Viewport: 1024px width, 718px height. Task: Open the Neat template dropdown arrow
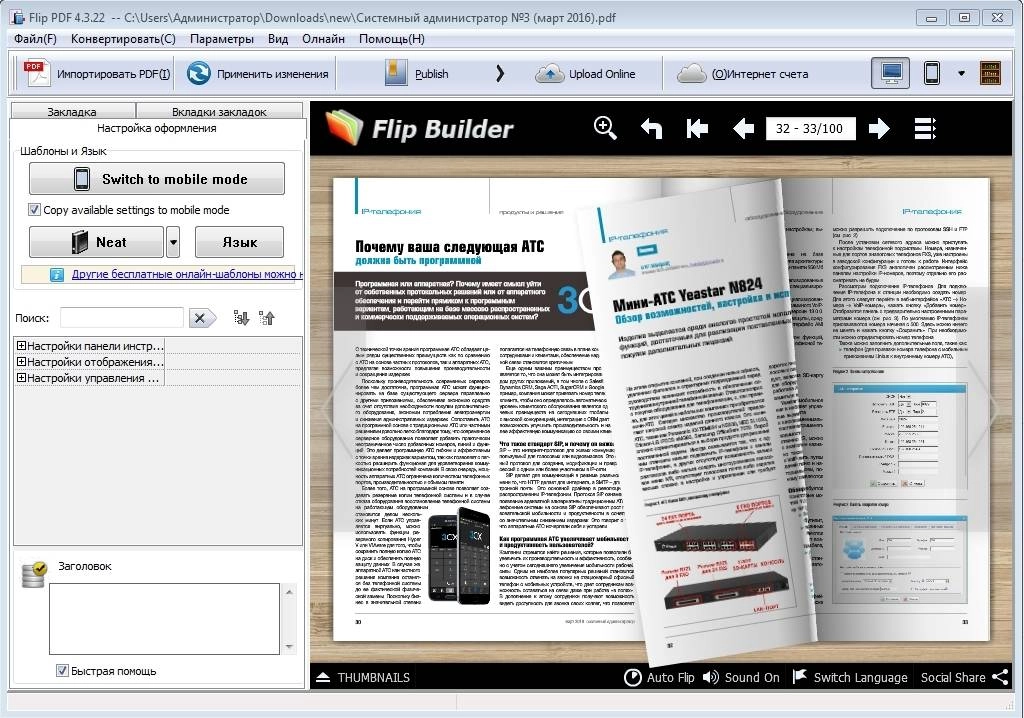(173, 242)
